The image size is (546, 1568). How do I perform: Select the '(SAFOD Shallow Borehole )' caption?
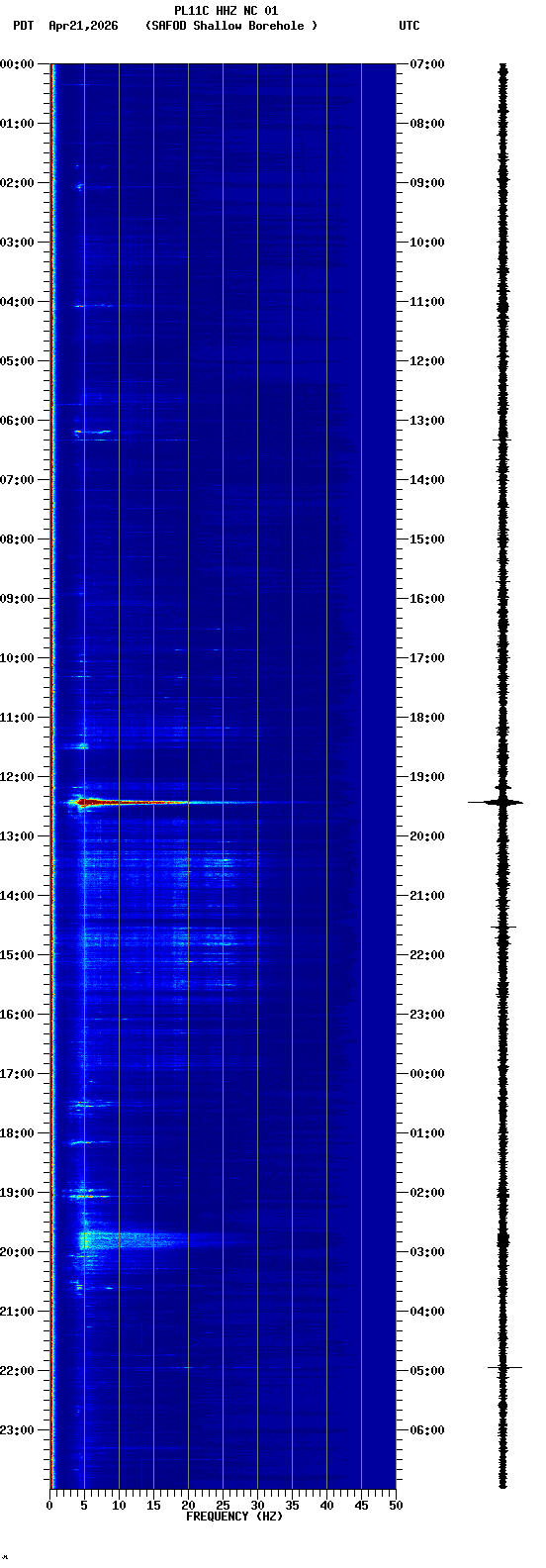point(231,26)
